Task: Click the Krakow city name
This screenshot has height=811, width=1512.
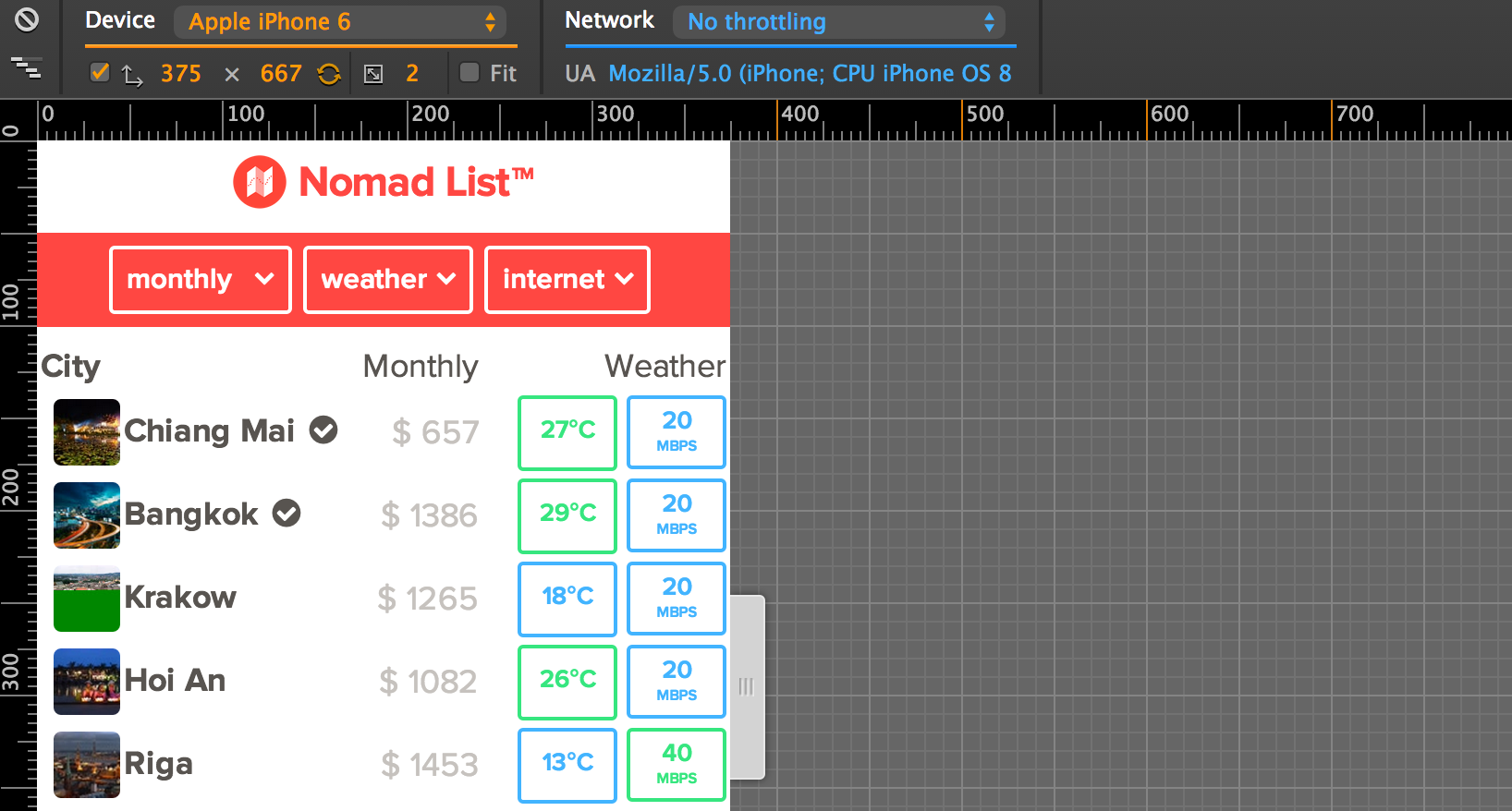Action: [x=180, y=598]
